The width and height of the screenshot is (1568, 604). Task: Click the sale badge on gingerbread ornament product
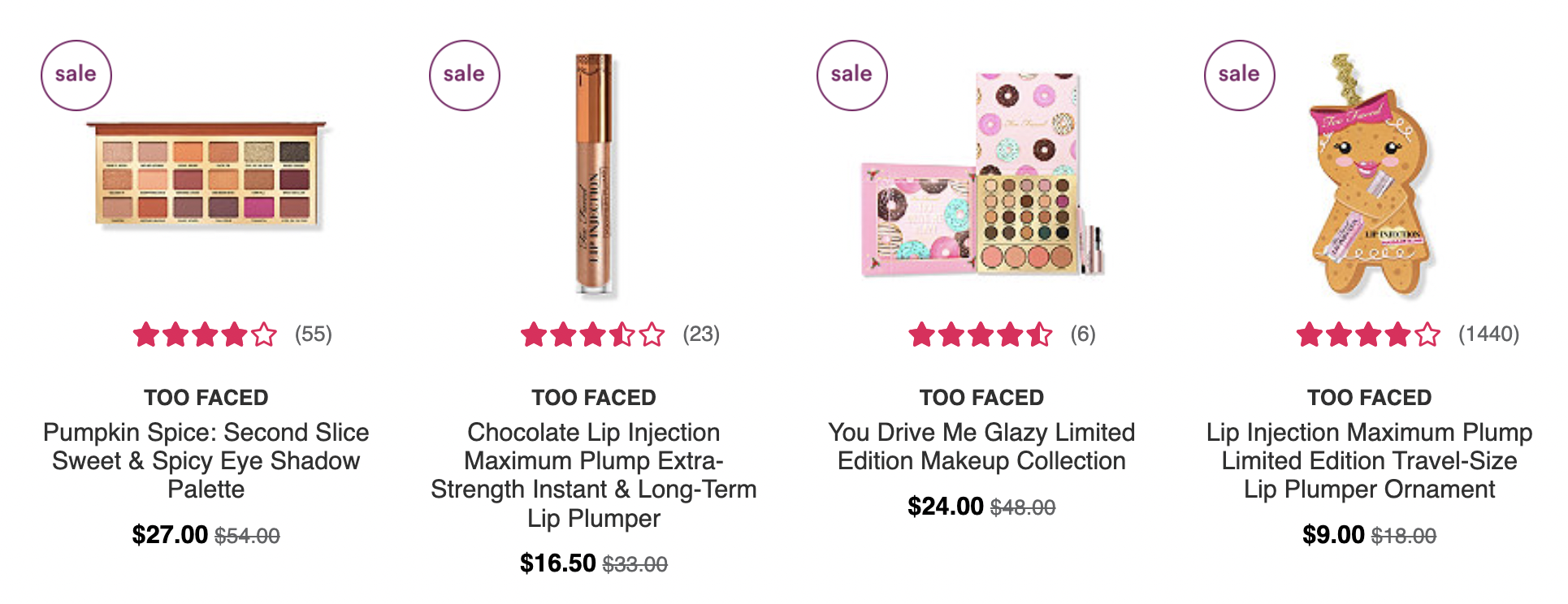pyautogui.click(x=1239, y=75)
